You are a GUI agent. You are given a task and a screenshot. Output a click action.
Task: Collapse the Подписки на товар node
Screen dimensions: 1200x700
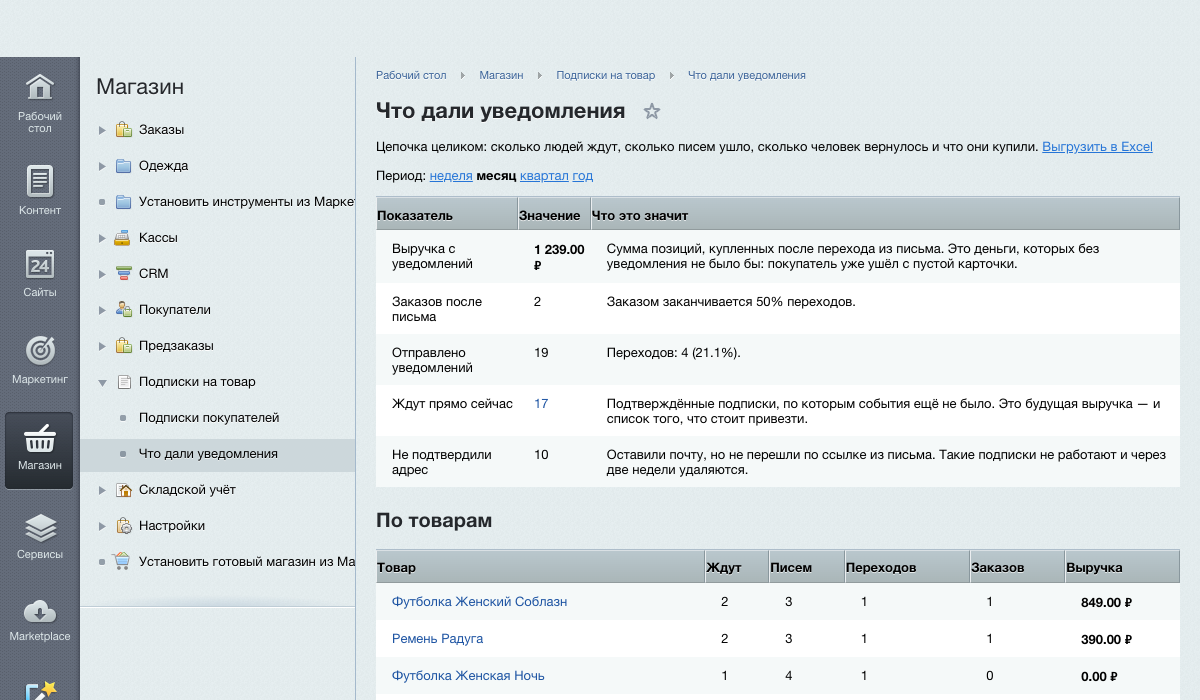pyautogui.click(x=102, y=382)
